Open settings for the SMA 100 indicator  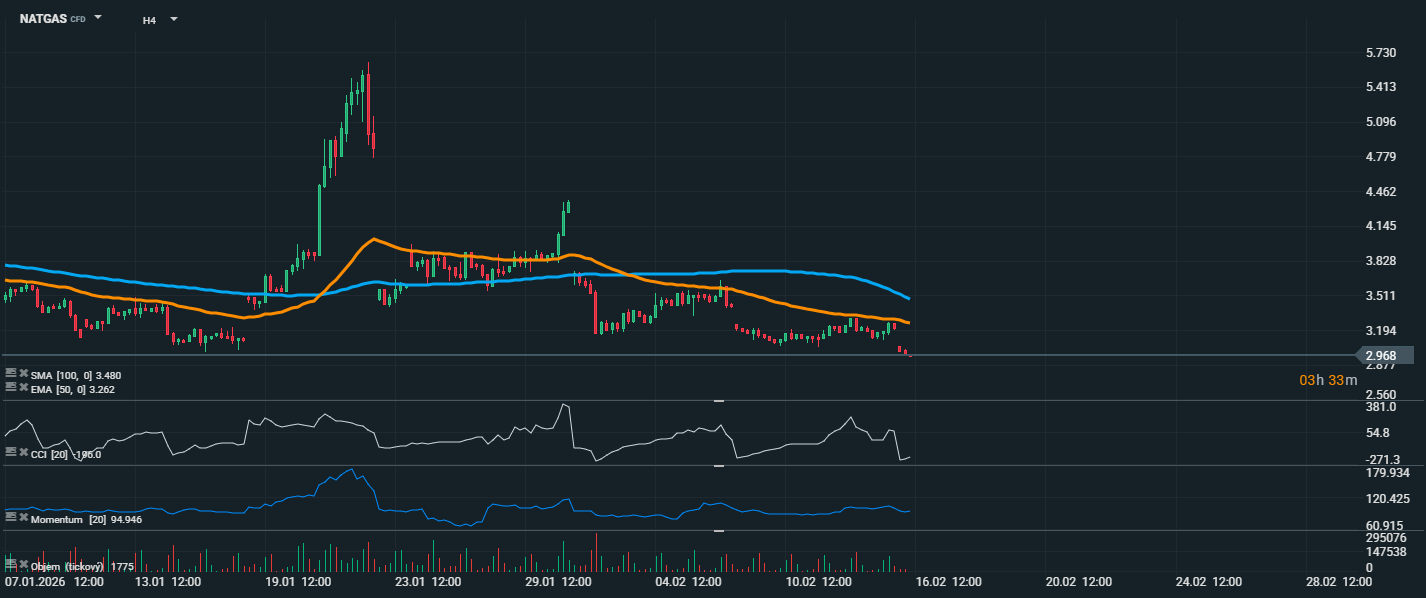click(11, 374)
